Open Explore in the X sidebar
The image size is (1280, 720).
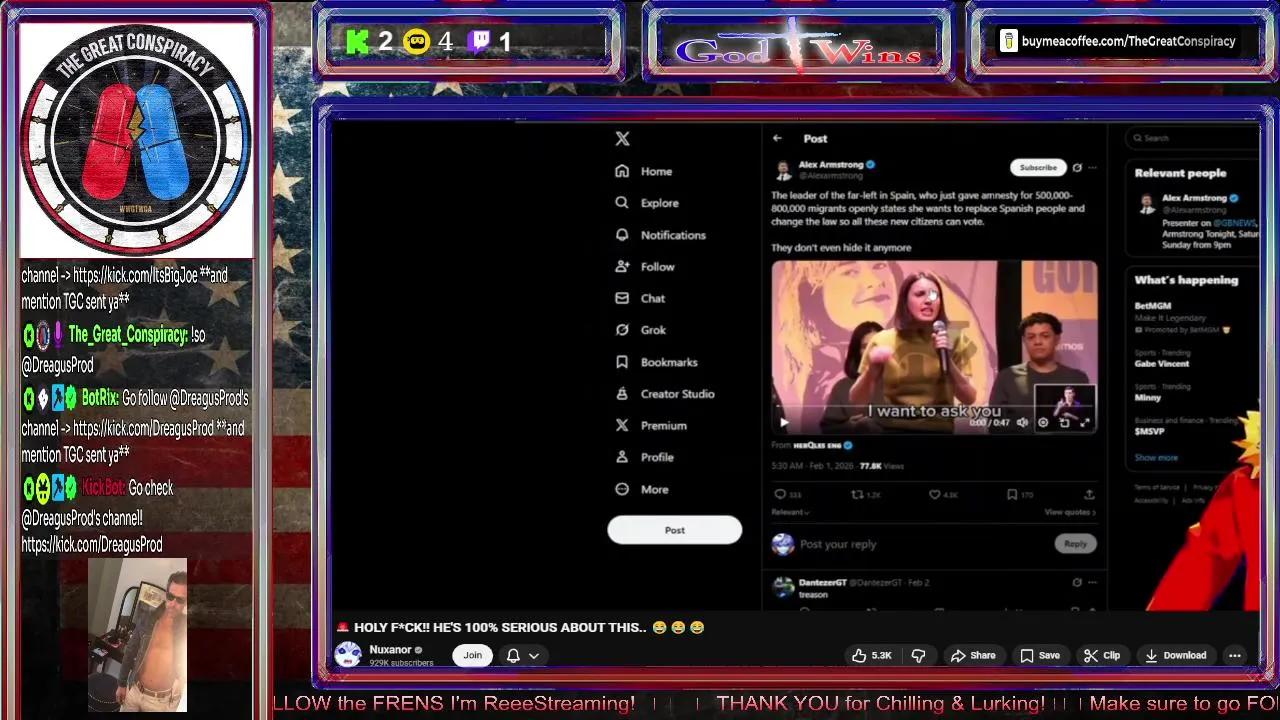(646, 203)
